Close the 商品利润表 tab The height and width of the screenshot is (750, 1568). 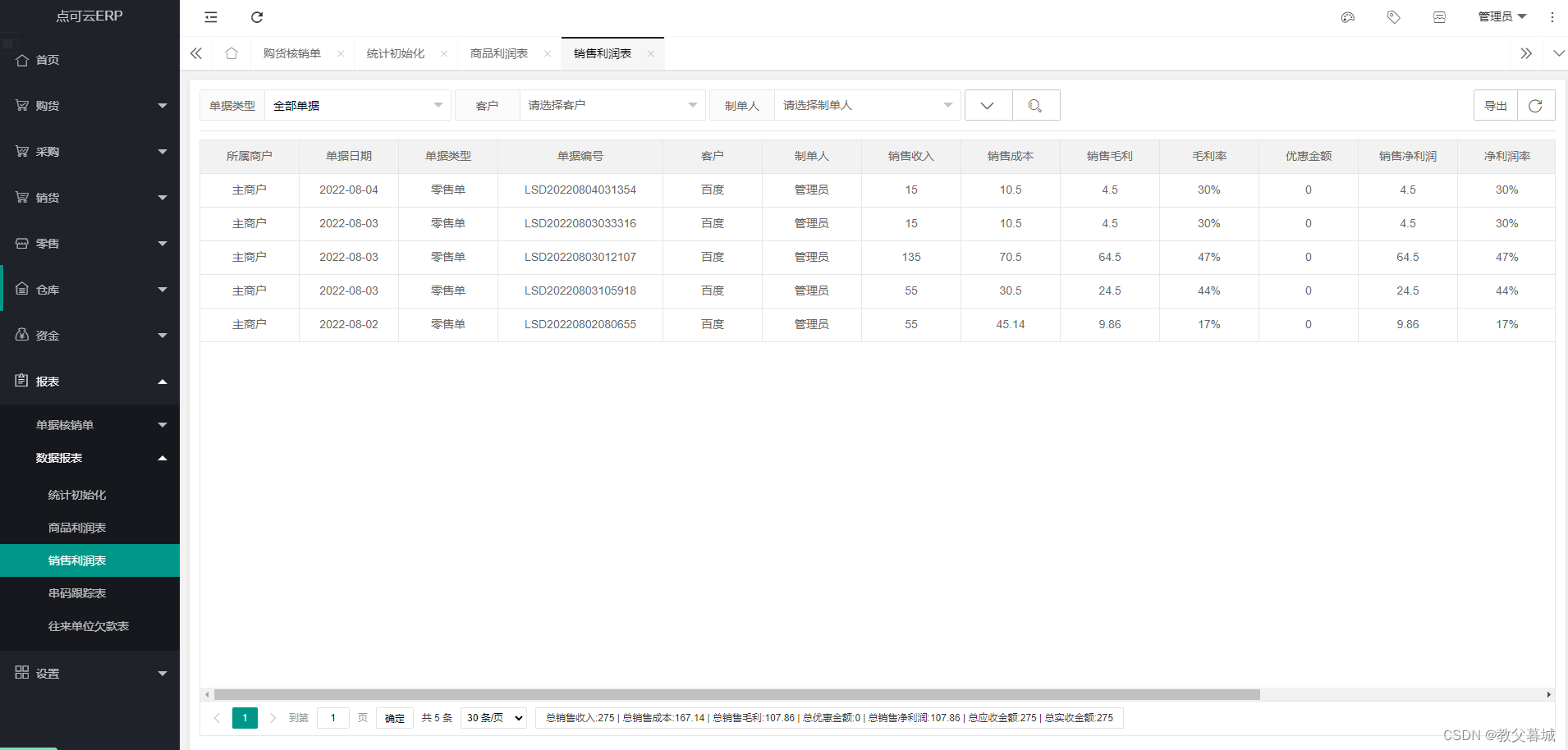(x=548, y=54)
